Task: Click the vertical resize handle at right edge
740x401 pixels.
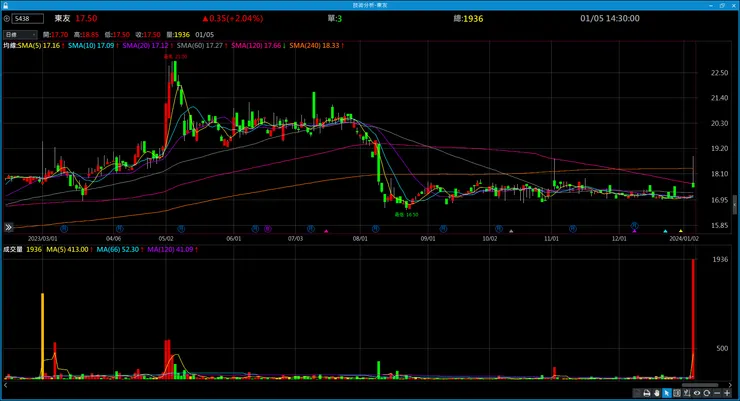Action: tap(735, 205)
